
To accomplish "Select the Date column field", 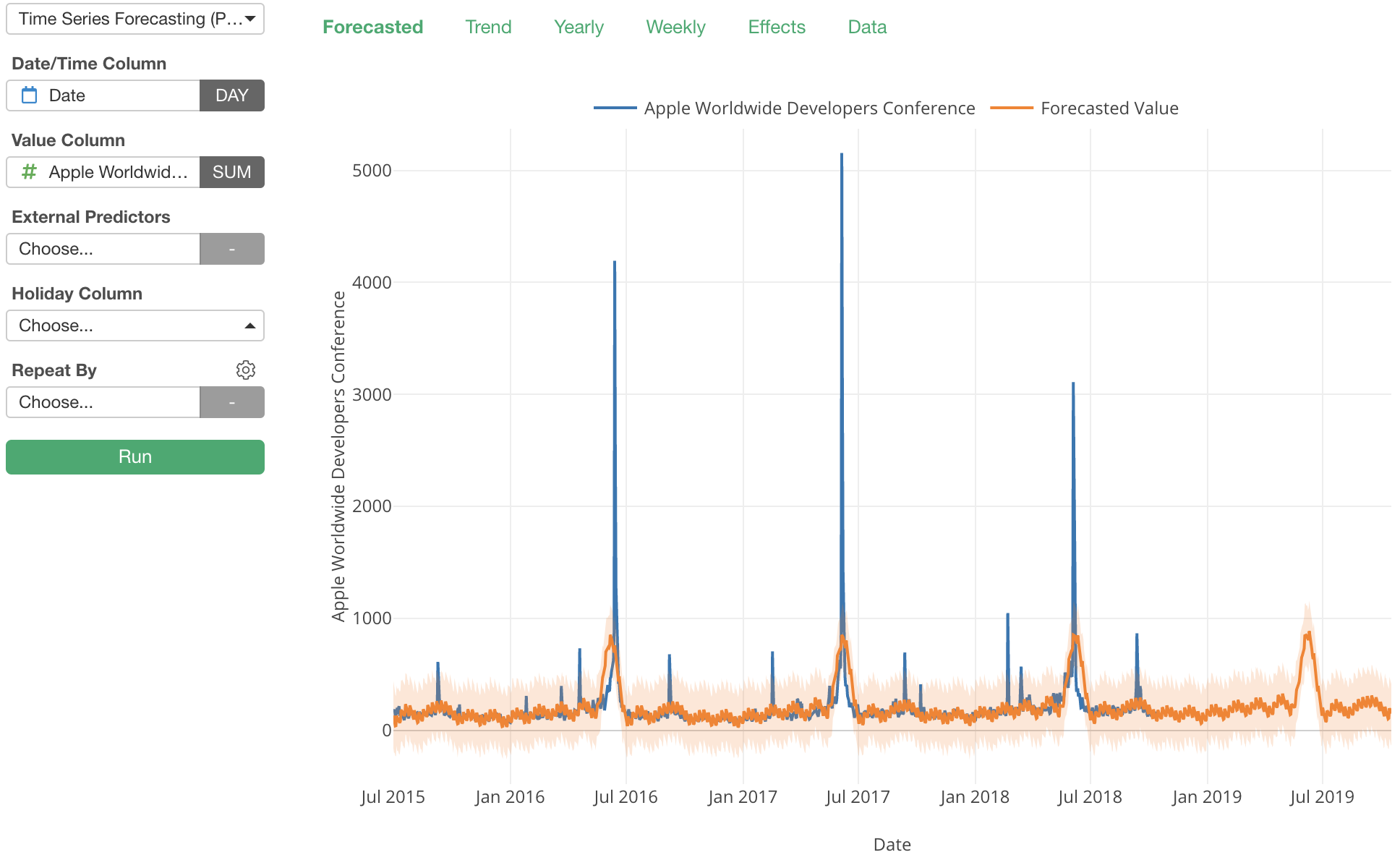I will pos(103,95).
